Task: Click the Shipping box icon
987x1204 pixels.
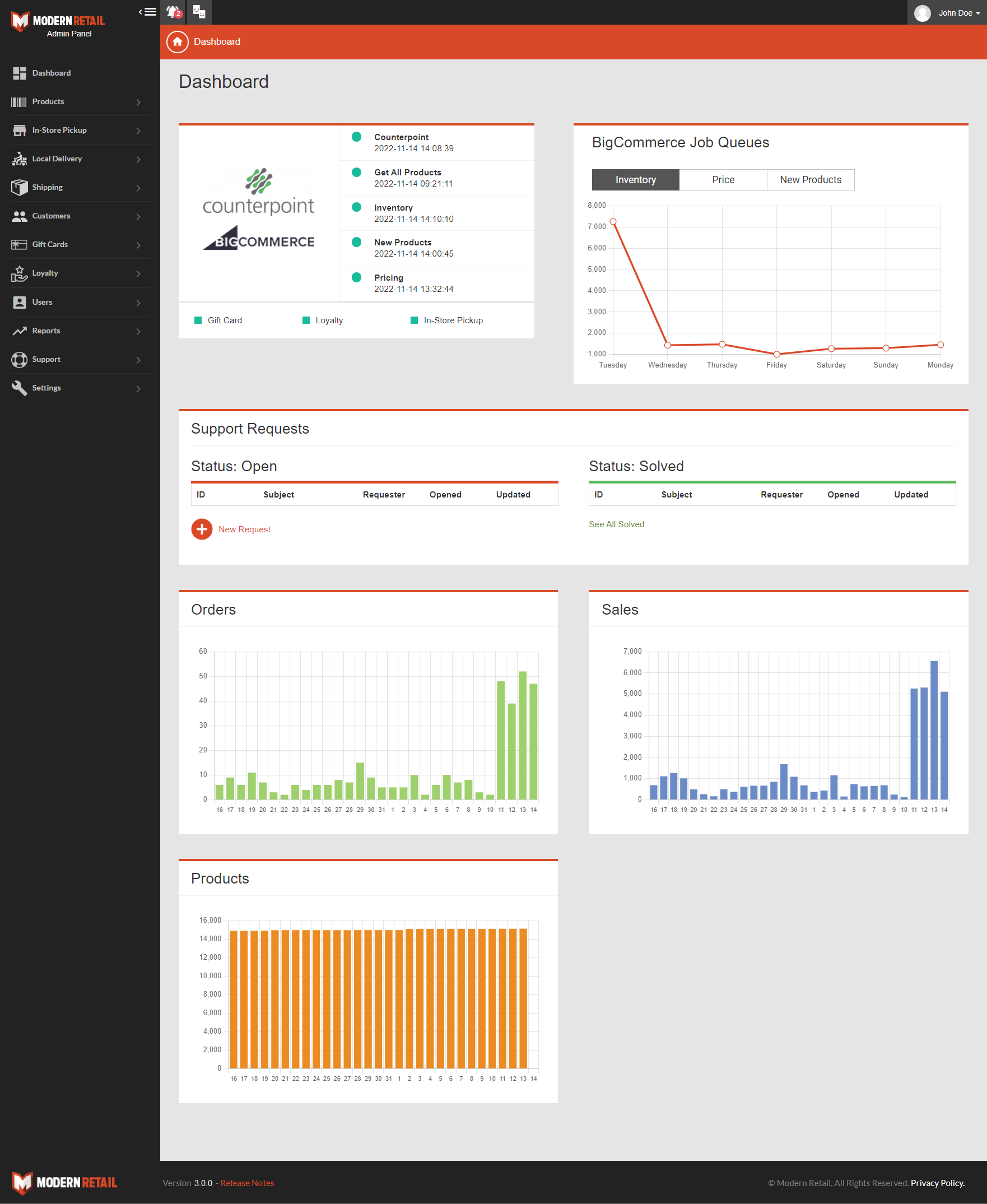Action: point(20,187)
